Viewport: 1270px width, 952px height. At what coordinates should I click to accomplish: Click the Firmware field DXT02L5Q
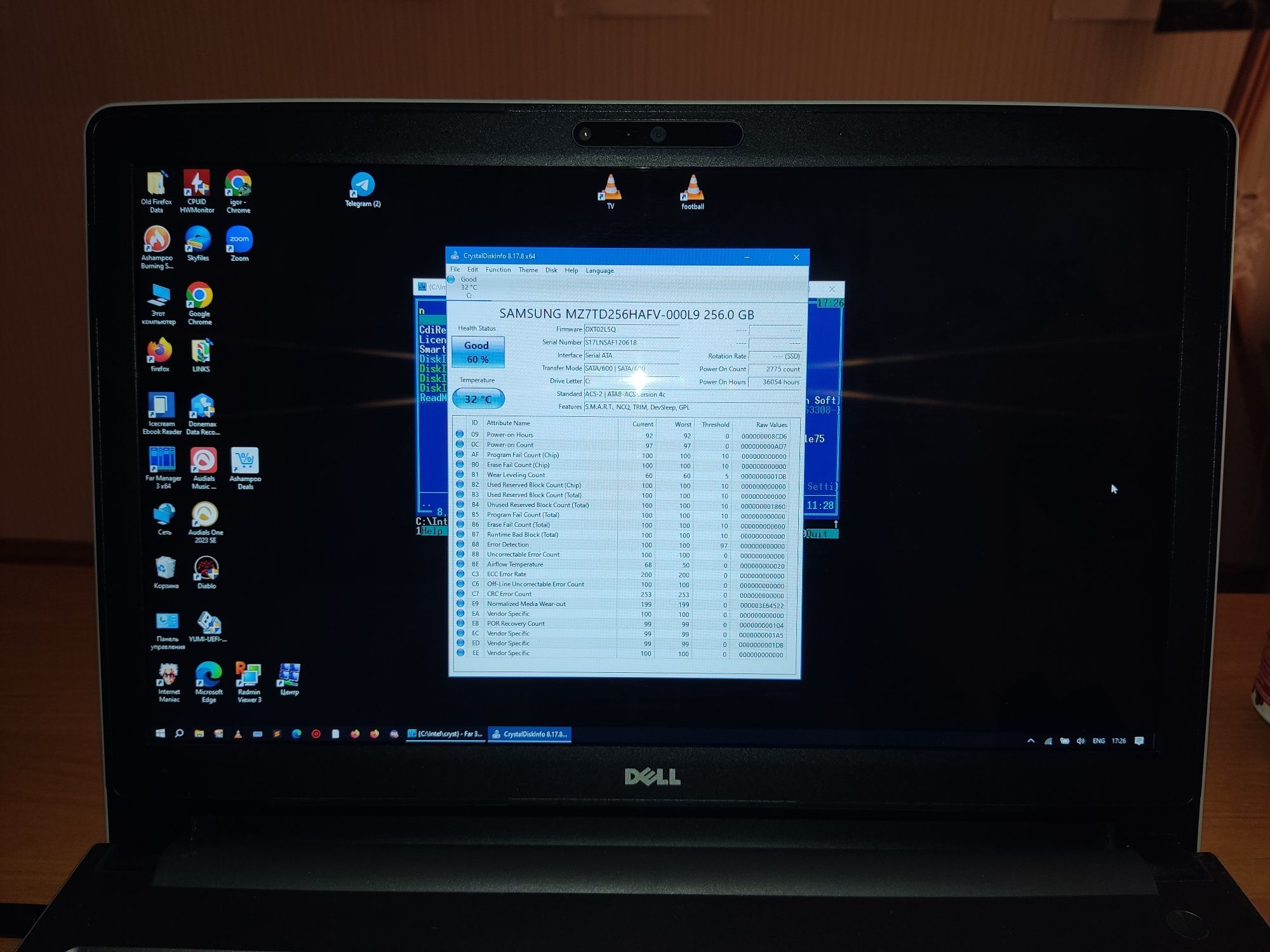point(631,329)
